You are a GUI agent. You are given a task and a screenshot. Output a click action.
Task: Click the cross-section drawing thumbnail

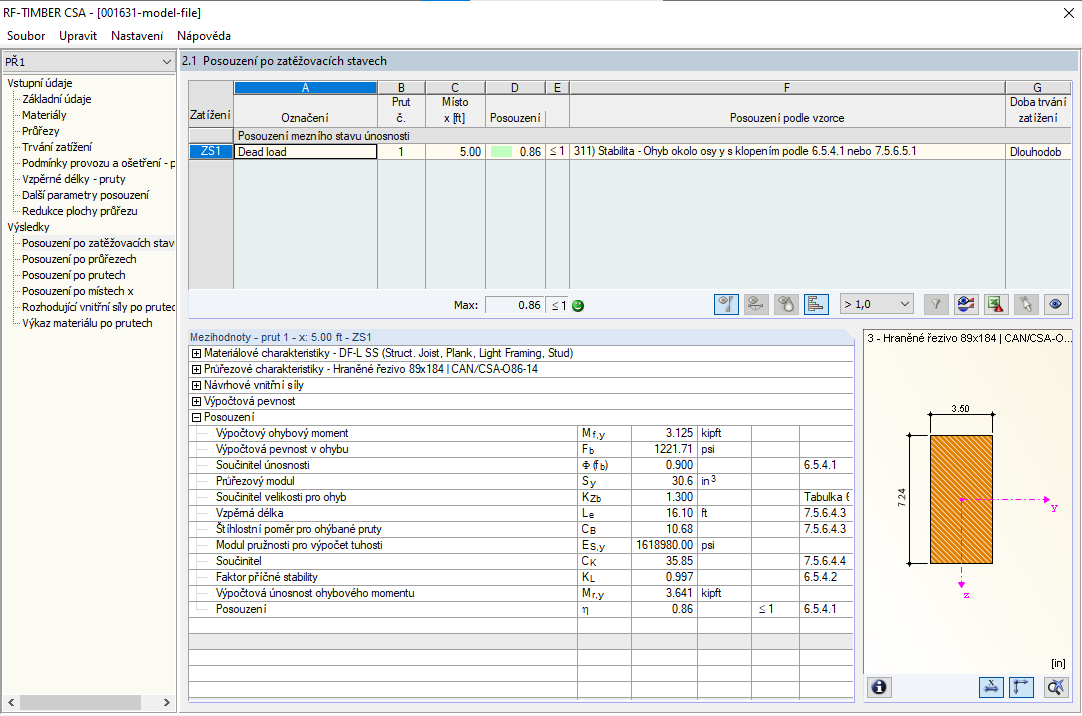coord(961,499)
